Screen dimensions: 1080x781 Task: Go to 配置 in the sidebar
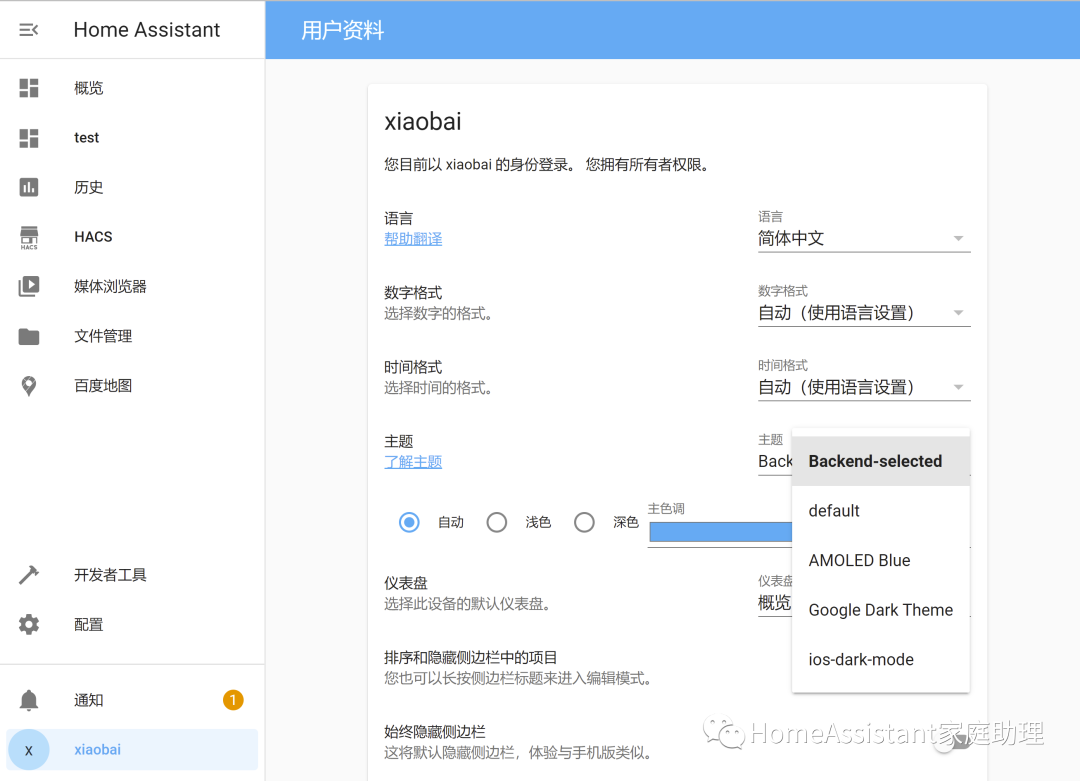[x=132, y=625]
